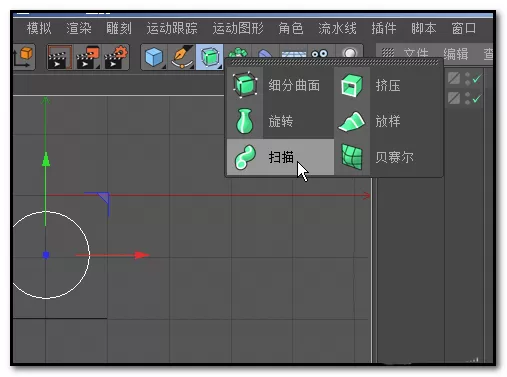Choose 扫描 (Sweep) from the popup
507x377 pixels.
tap(280, 157)
